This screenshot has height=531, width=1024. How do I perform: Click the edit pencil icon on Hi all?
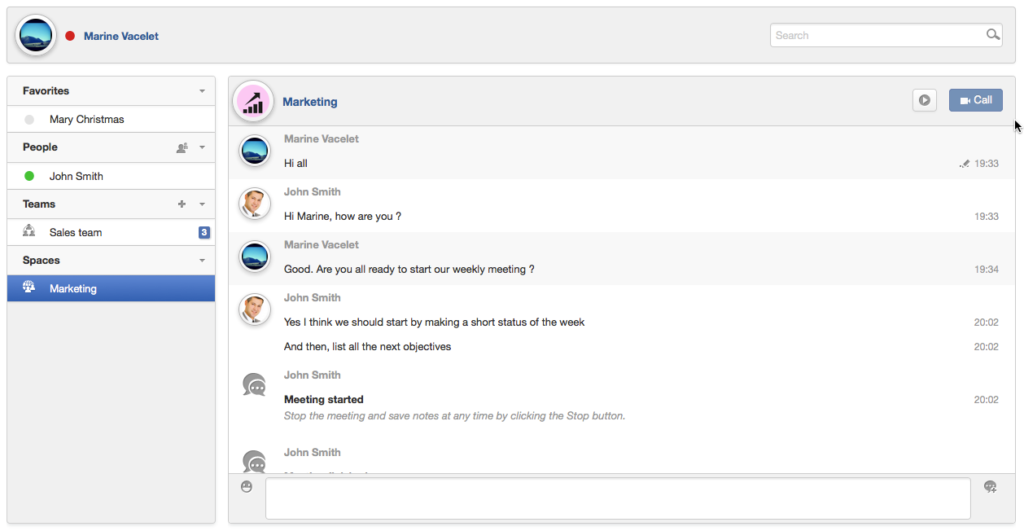point(964,164)
